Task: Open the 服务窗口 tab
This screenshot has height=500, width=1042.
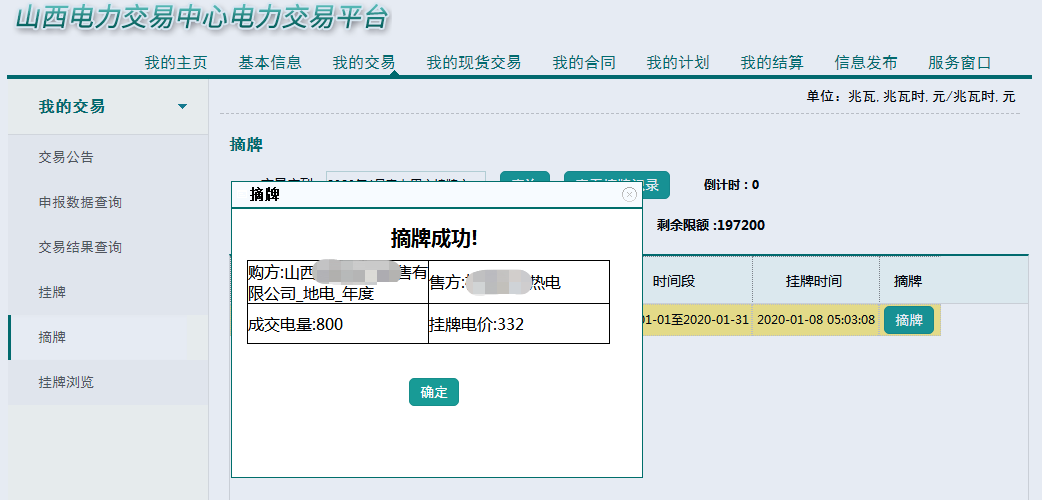Action: click(x=960, y=62)
